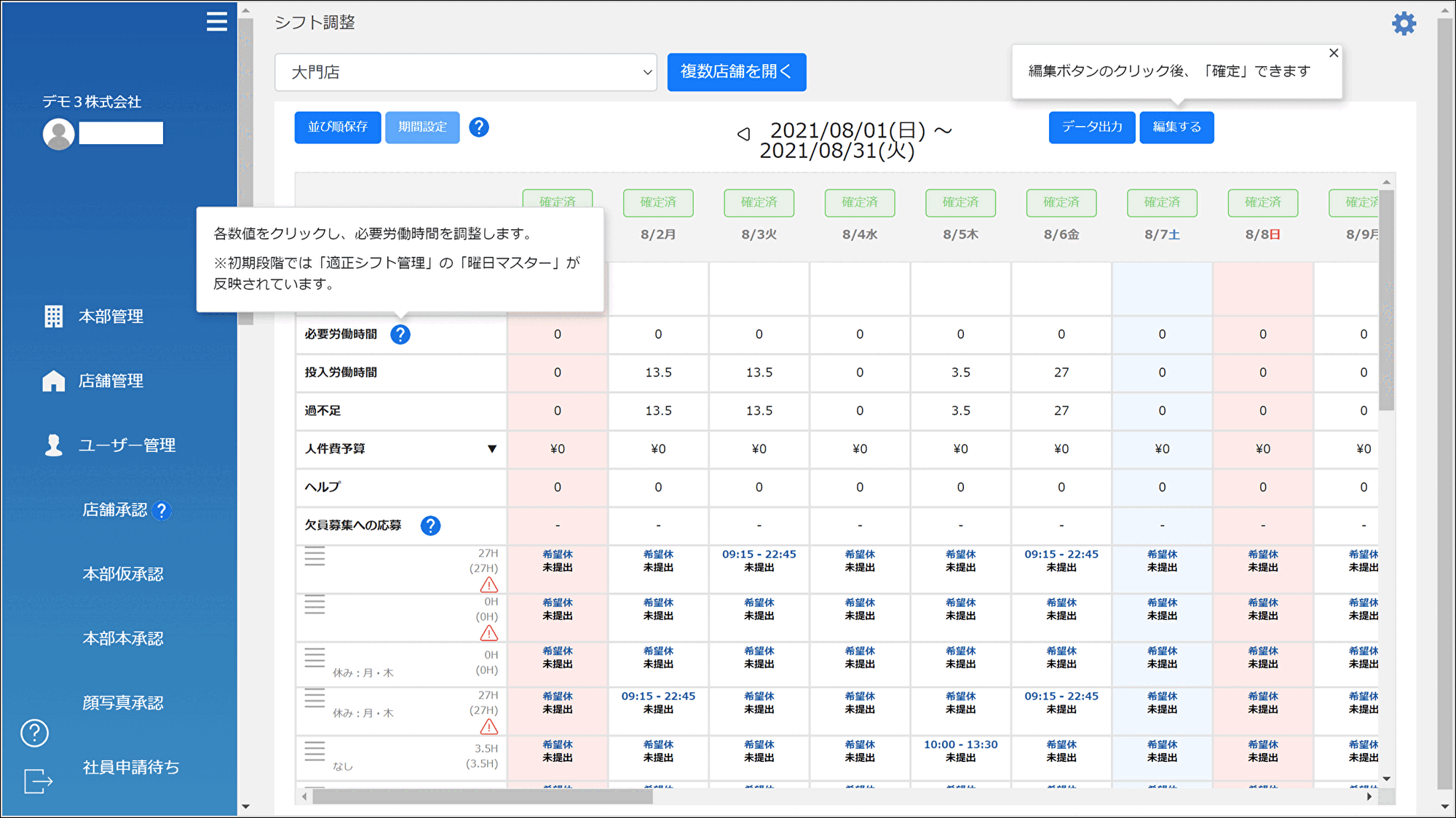Viewport: 1456px width, 818px height.
Task: Open 本部管理 in sidebar menu
Action: pos(111,317)
